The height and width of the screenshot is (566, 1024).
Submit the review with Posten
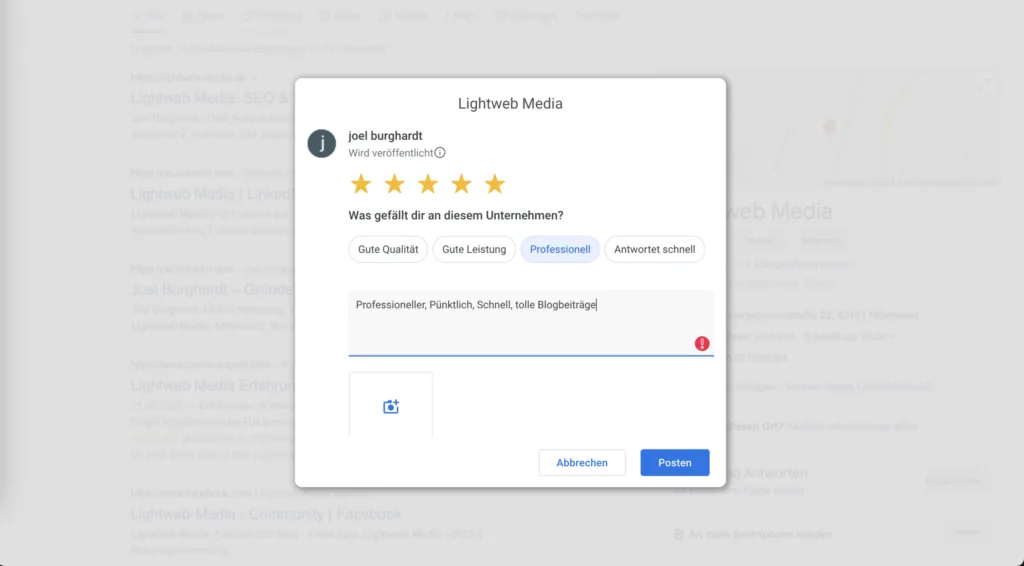click(675, 463)
